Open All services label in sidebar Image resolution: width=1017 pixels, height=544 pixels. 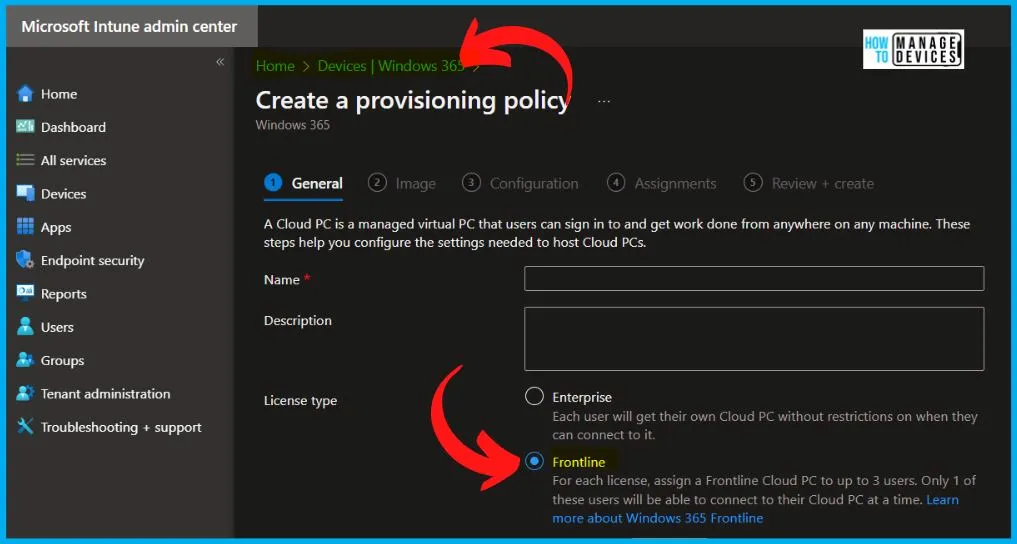(x=73, y=160)
